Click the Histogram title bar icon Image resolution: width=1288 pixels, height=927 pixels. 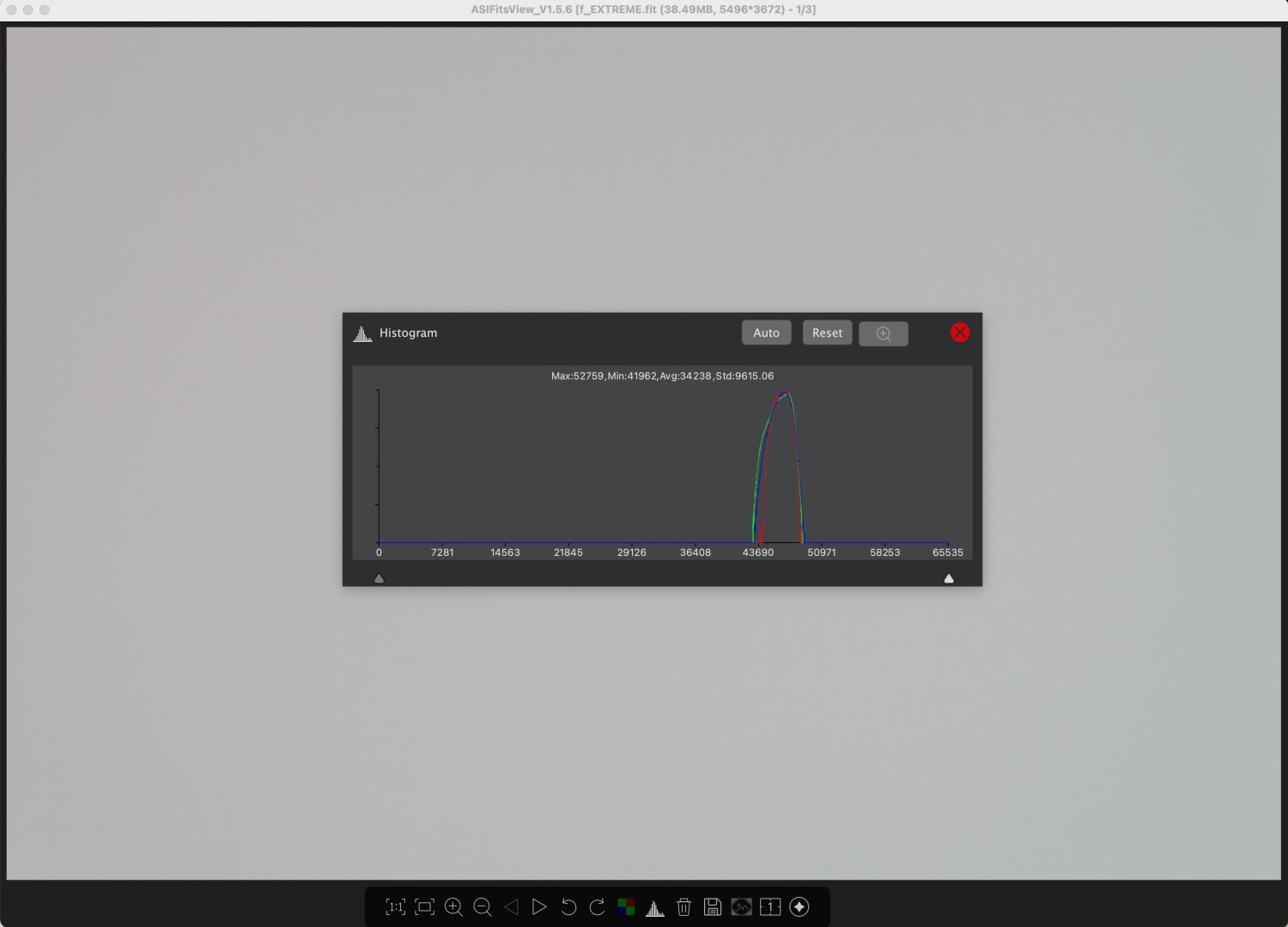click(x=362, y=333)
